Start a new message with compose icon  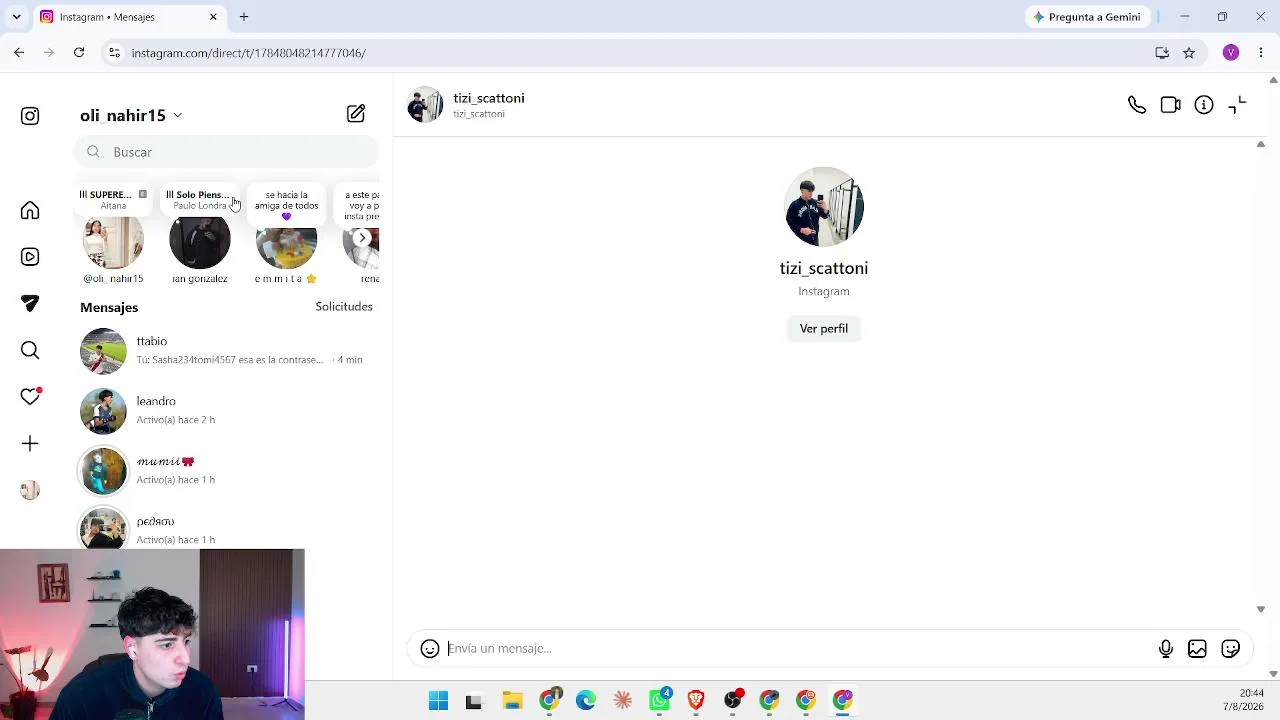tap(356, 114)
